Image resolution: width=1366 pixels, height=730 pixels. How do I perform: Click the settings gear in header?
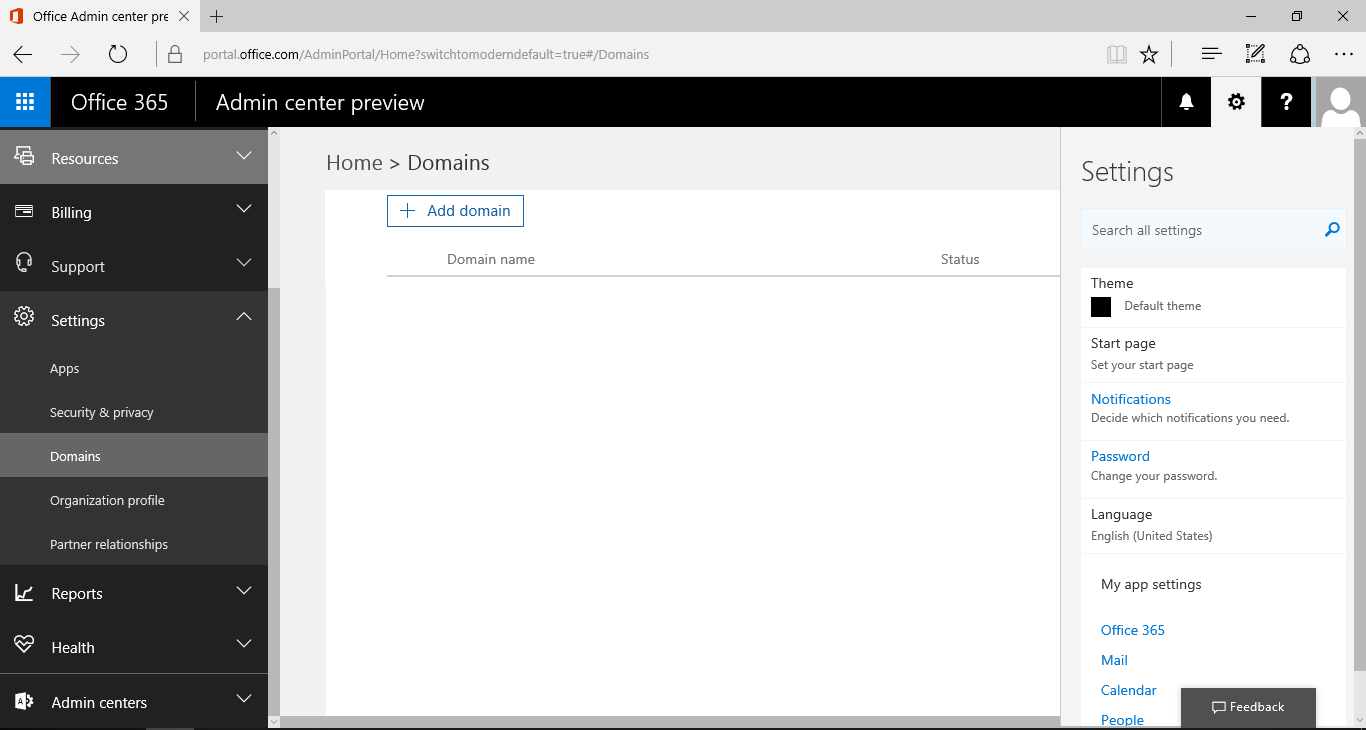(1236, 102)
